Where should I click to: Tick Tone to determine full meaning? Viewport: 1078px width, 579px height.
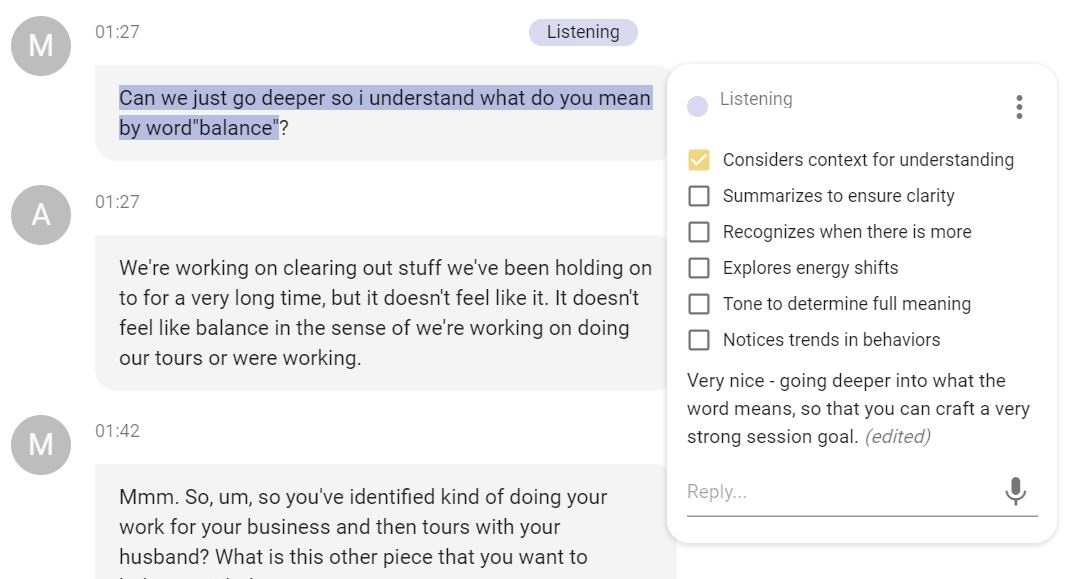tap(699, 304)
